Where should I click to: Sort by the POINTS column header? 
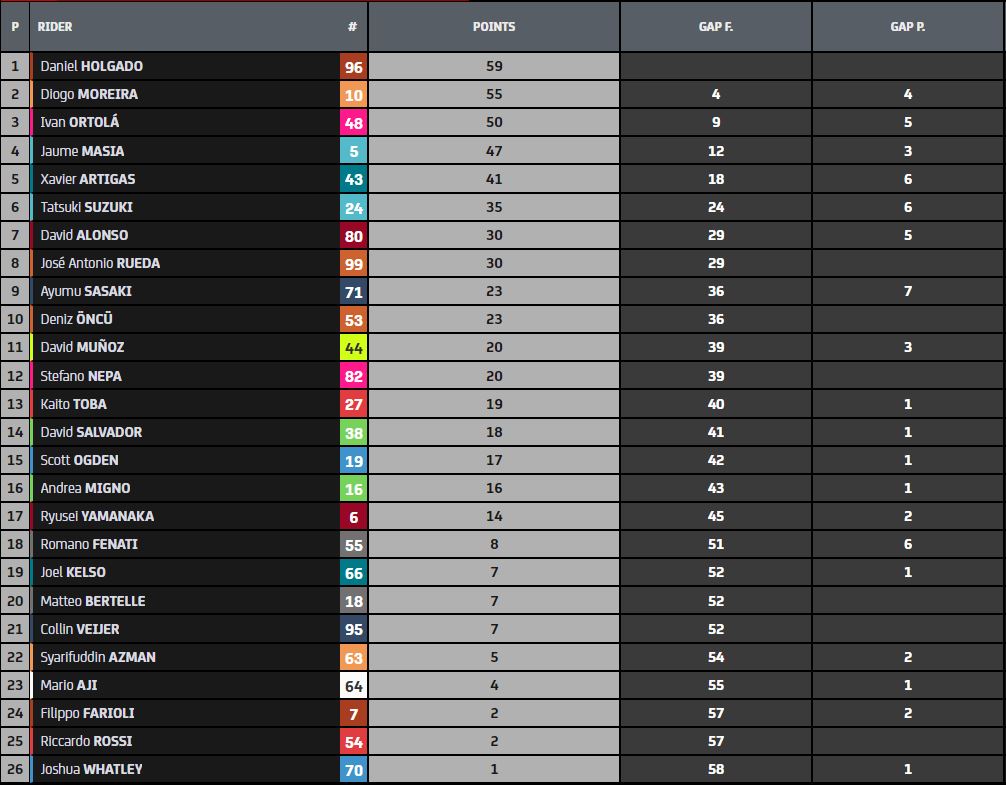point(494,27)
